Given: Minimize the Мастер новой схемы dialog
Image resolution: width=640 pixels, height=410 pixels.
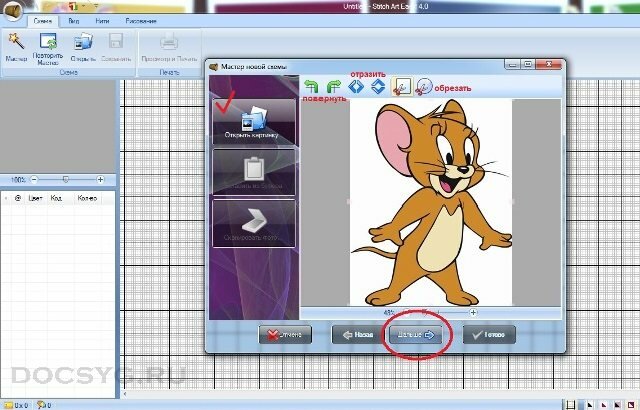Looking at the screenshot, I should pos(512,64).
